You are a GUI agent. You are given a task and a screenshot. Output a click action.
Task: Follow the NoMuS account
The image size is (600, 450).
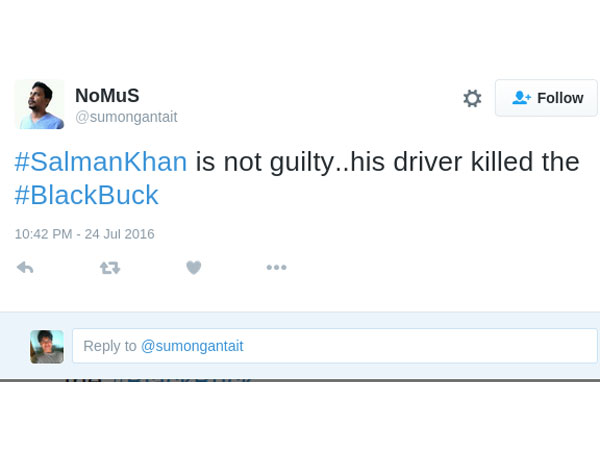tap(546, 98)
